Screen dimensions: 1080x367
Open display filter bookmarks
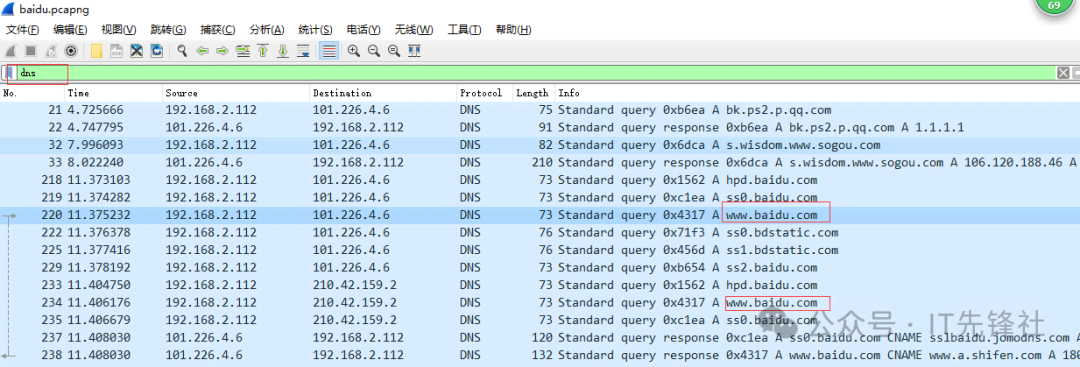[x=10, y=73]
